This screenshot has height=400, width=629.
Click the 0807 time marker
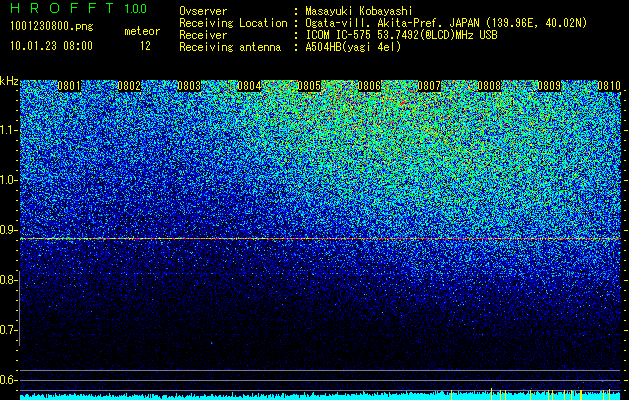pos(429,86)
